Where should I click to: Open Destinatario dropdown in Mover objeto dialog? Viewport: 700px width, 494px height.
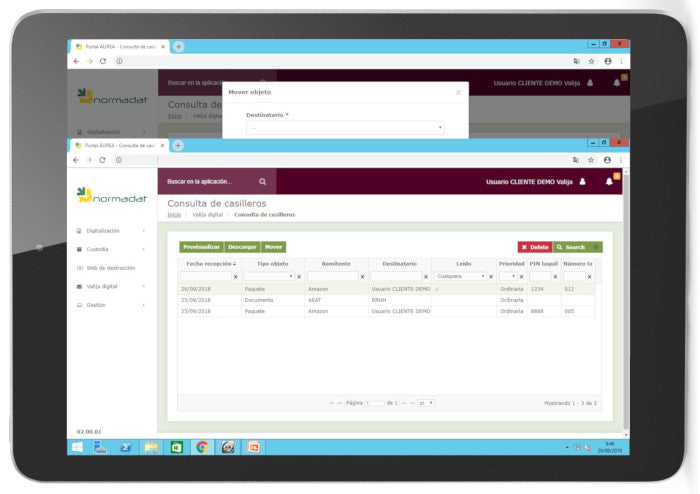[x=346, y=128]
